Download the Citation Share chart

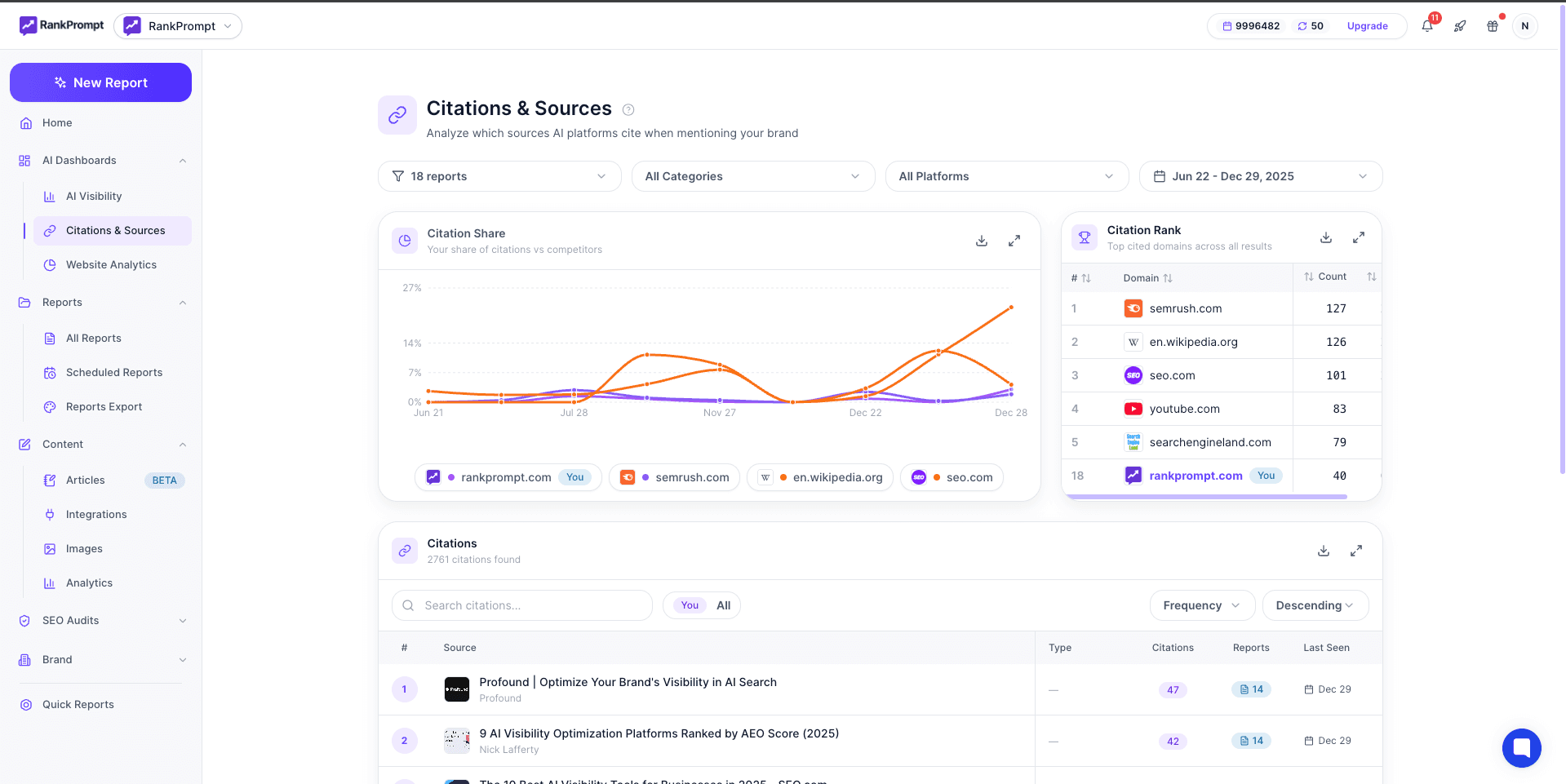click(x=981, y=241)
